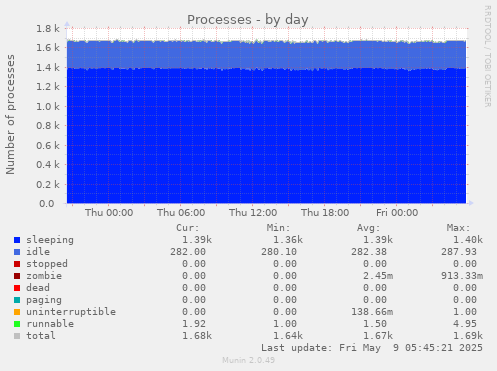Click the '1.8 k' y-axis label
497x371 pixels.
[x=48, y=29]
